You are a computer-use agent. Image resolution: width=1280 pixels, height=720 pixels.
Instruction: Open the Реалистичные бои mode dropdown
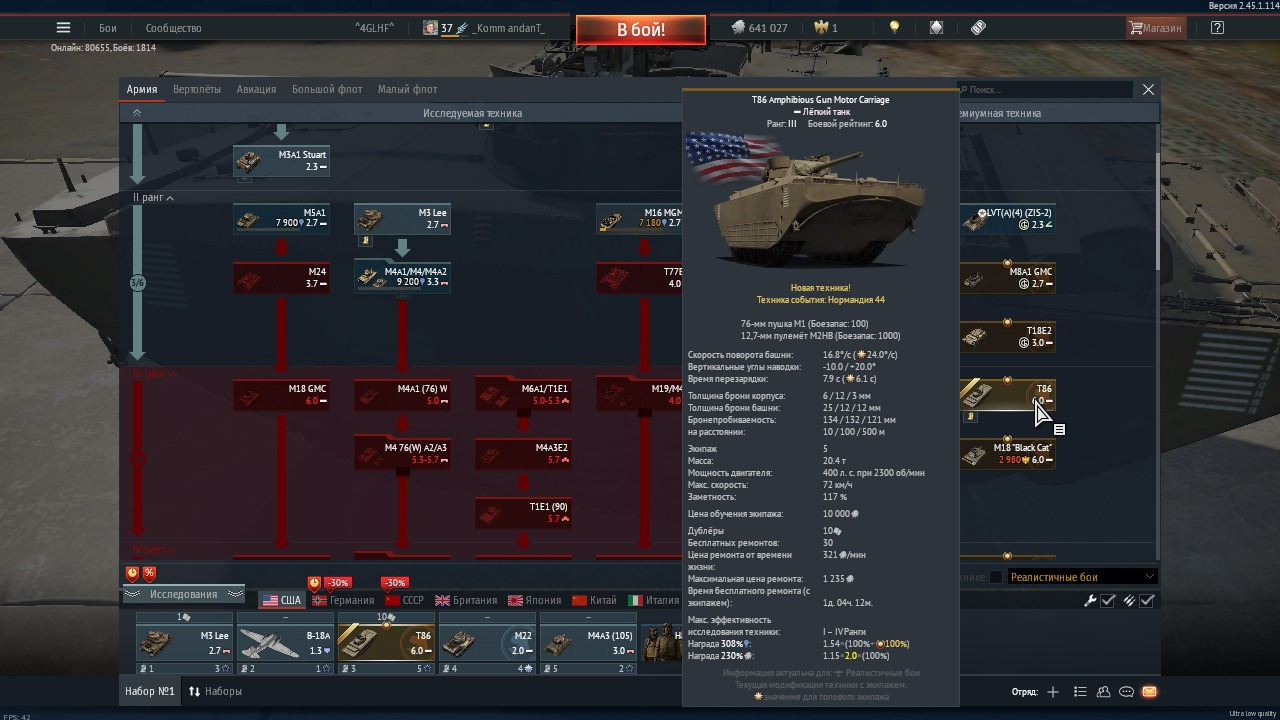coord(1083,577)
